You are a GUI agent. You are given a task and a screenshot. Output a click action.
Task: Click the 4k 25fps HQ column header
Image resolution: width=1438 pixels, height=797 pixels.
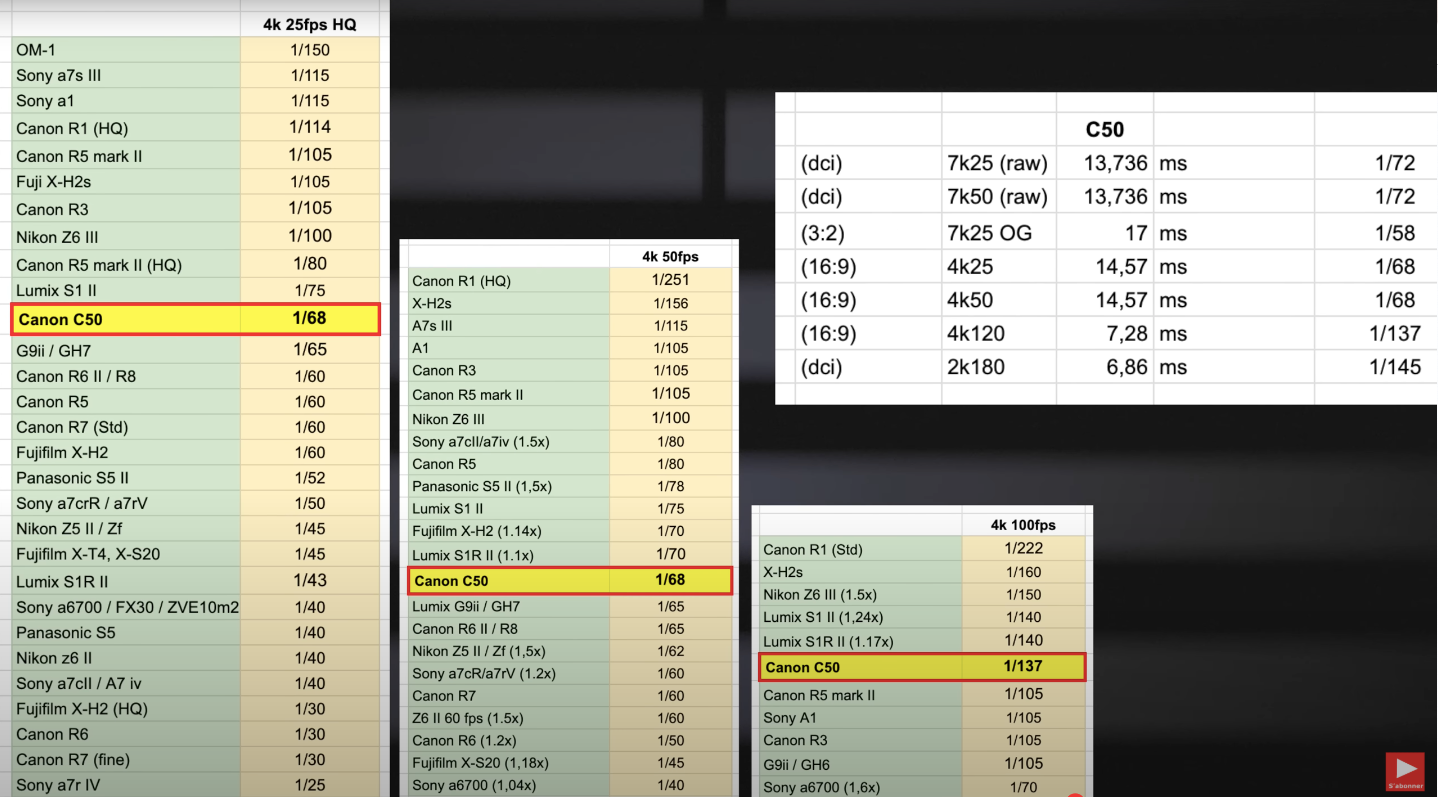point(309,24)
